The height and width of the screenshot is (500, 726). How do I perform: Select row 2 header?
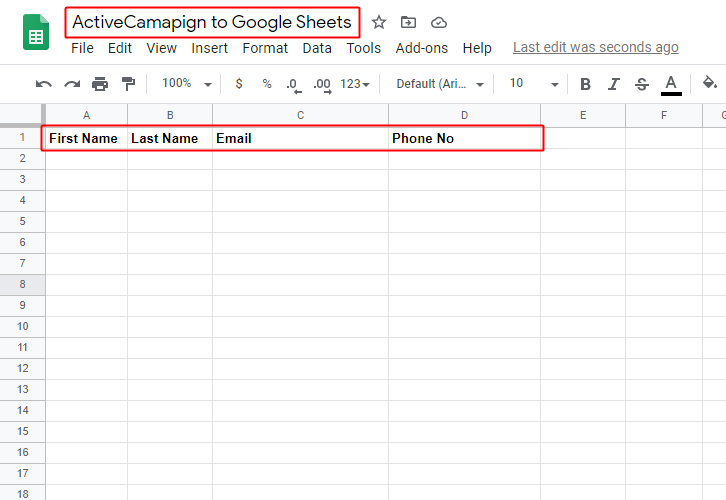click(22, 158)
